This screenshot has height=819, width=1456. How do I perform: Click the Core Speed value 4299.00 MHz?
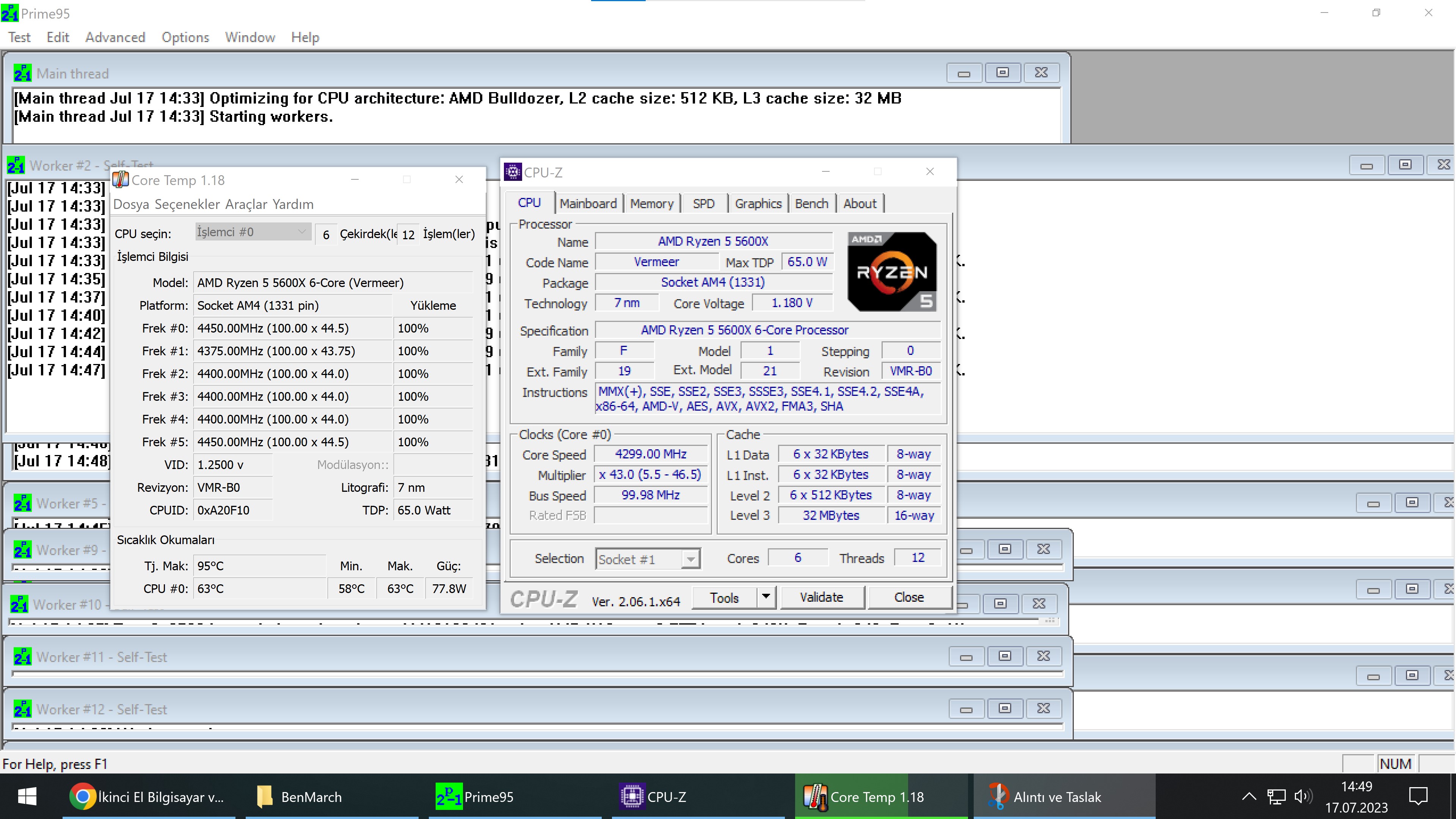[x=651, y=454]
